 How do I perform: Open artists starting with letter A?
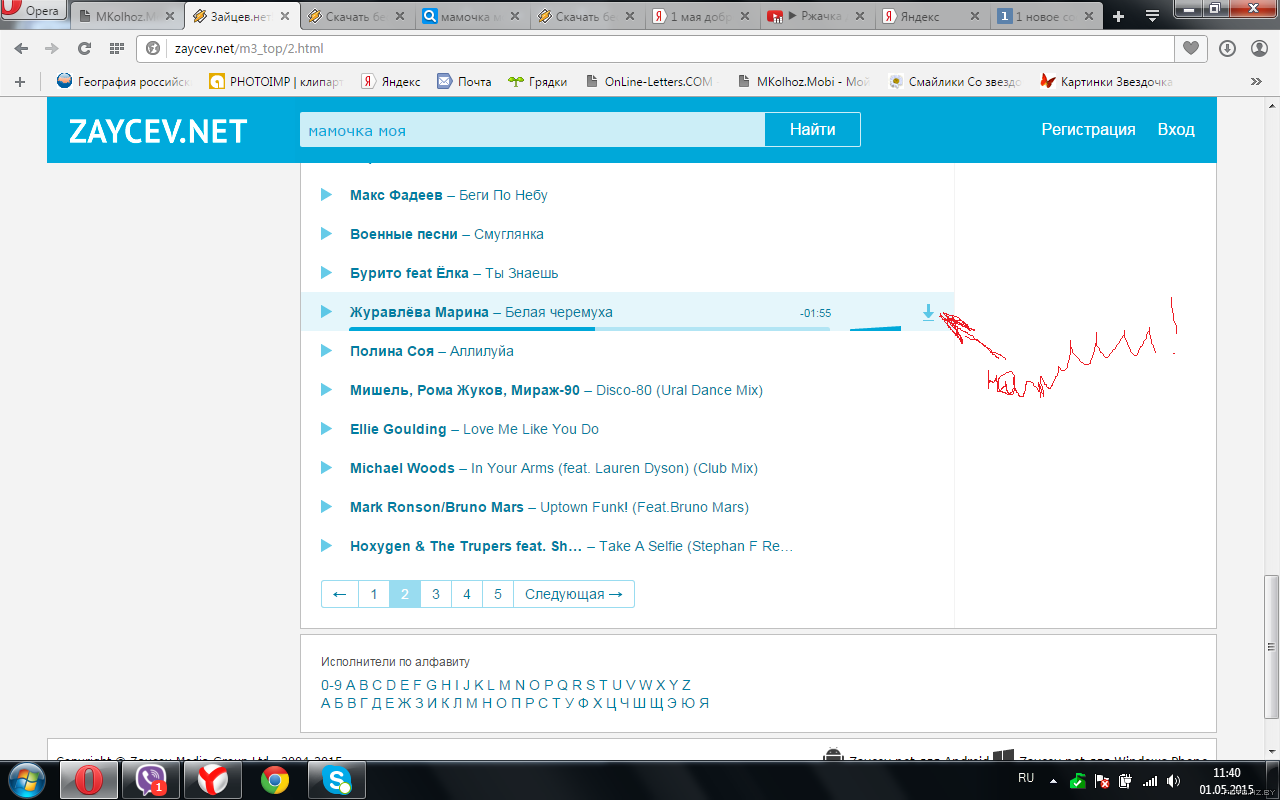pyautogui.click(x=351, y=685)
